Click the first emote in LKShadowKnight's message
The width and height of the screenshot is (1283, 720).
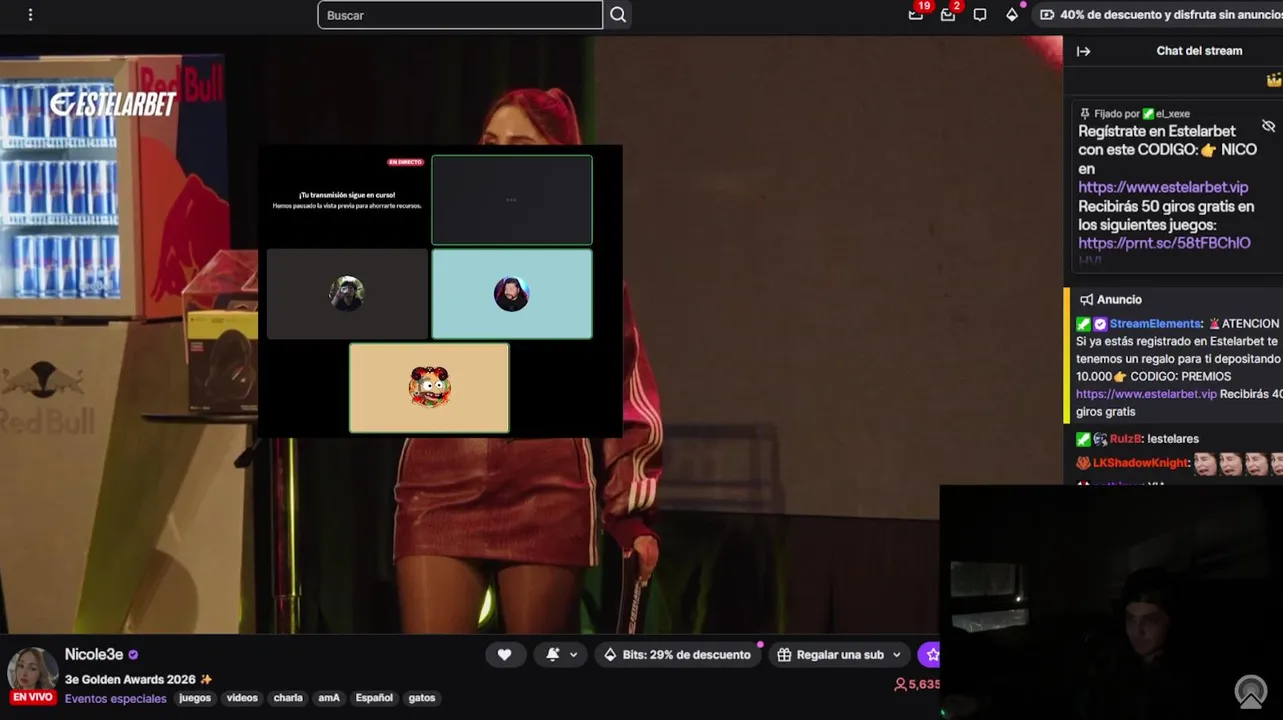point(1206,463)
